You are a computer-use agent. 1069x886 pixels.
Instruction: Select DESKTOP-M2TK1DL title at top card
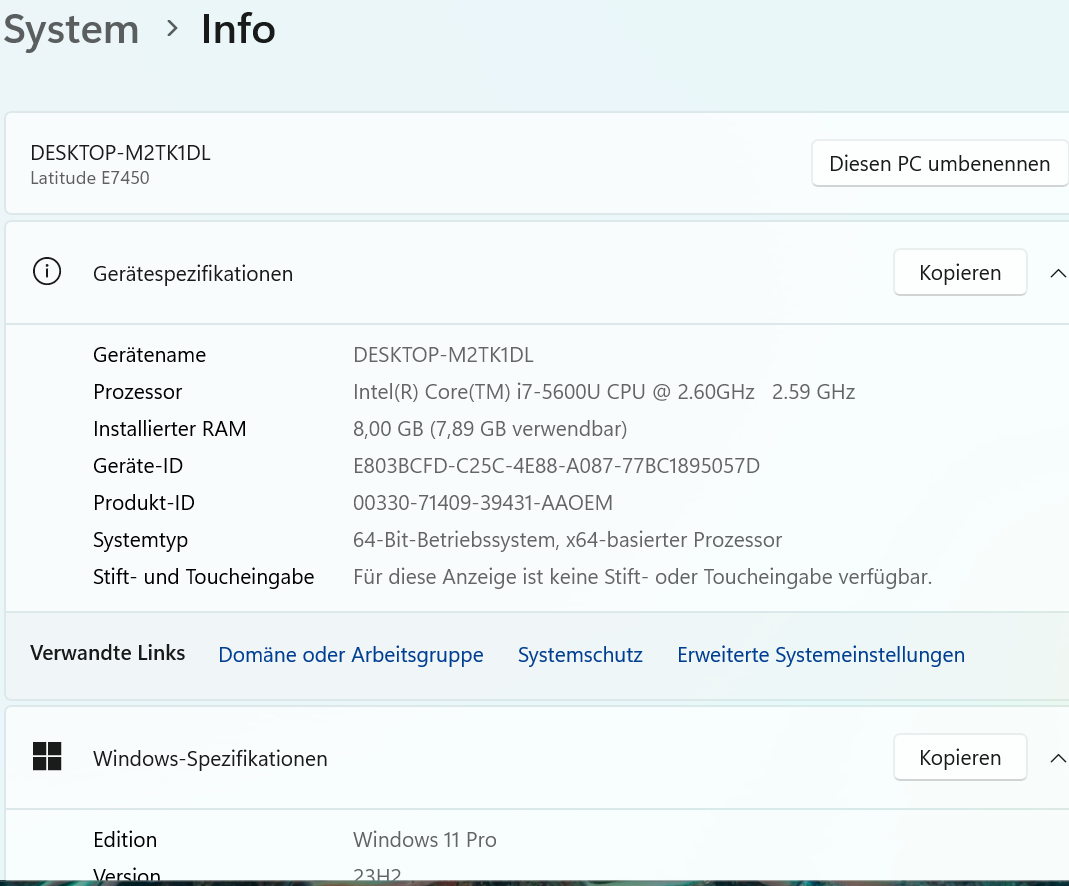(x=121, y=153)
